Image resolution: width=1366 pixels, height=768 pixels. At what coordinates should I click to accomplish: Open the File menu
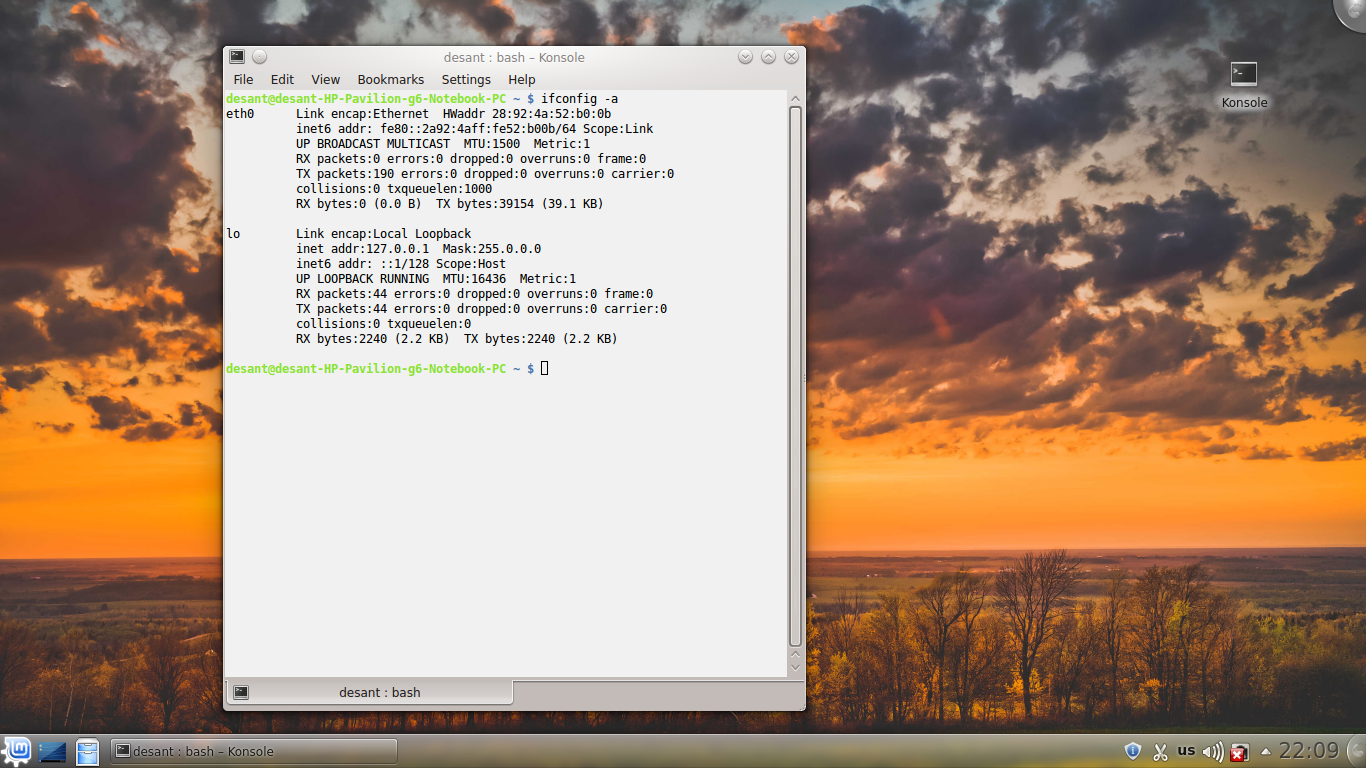(x=243, y=79)
